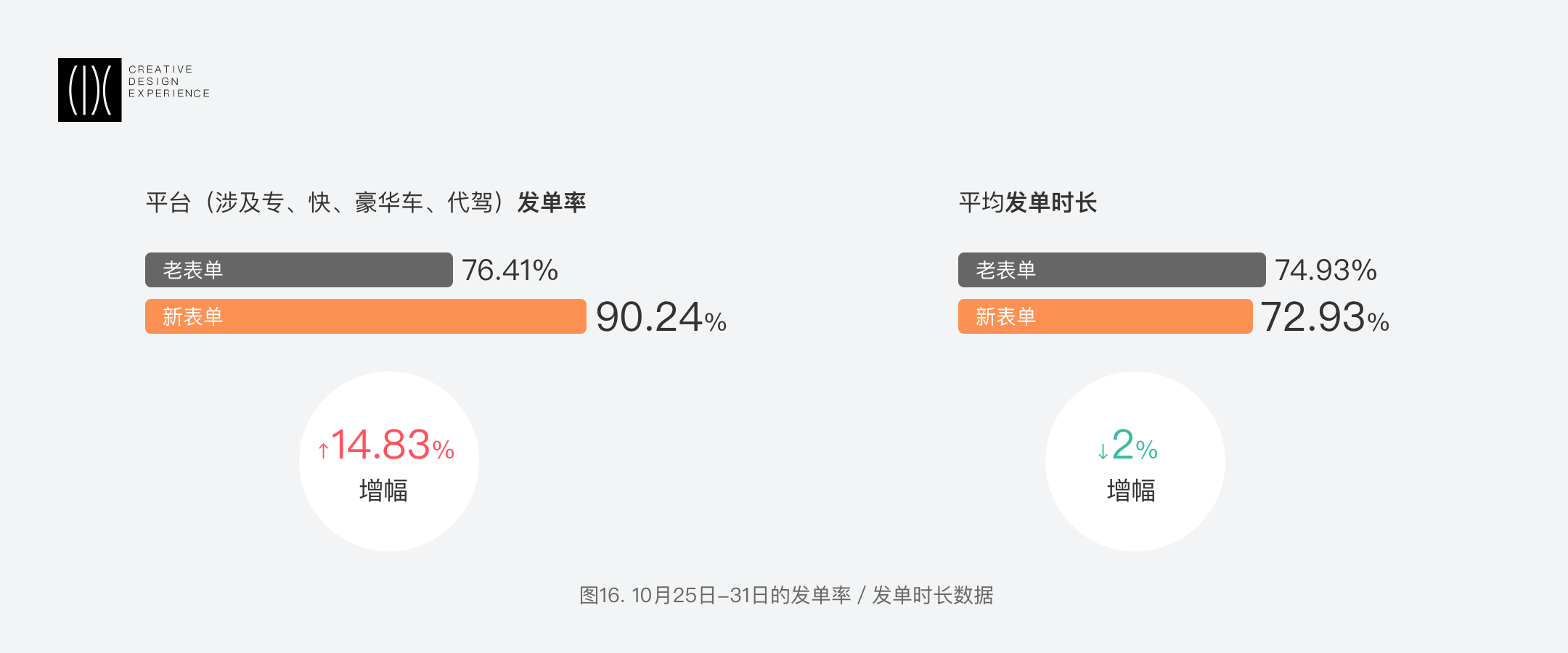This screenshot has width=1568, height=653.
Task: Select the orange 新表单 bar under 发单率
Action: point(365,316)
